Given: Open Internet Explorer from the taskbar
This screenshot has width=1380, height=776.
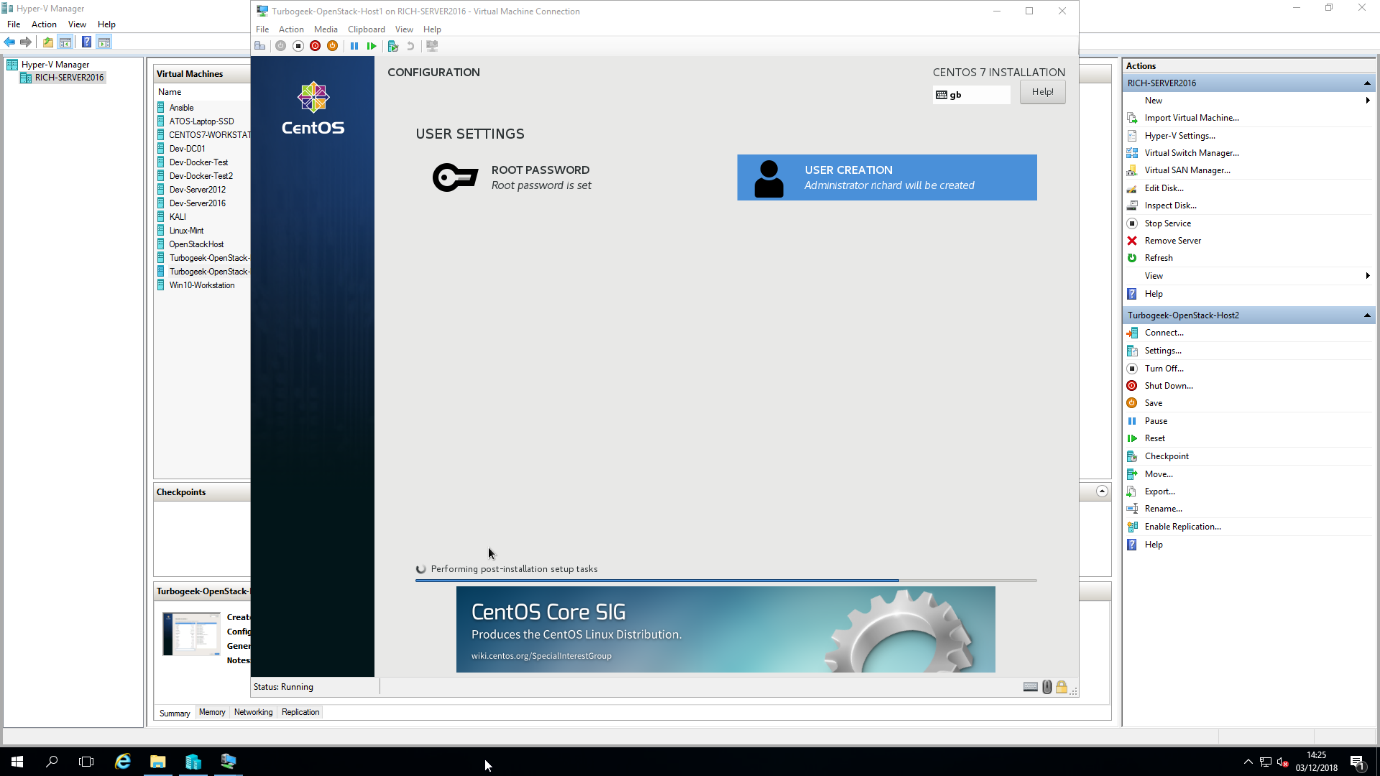Looking at the screenshot, I should coord(122,761).
